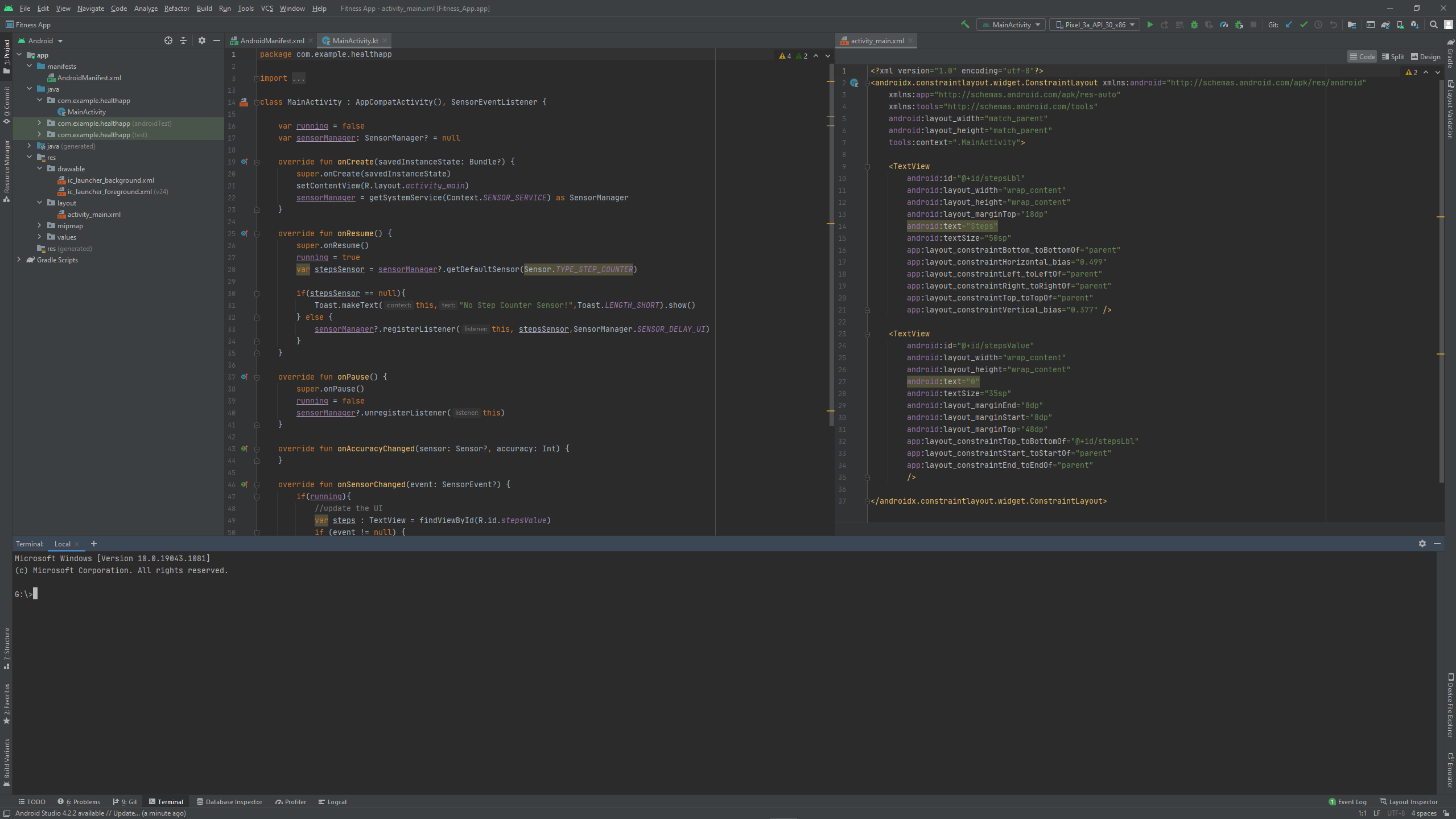Image resolution: width=1456 pixels, height=819 pixels.
Task: Open the Refactor menu
Action: [x=176, y=8]
